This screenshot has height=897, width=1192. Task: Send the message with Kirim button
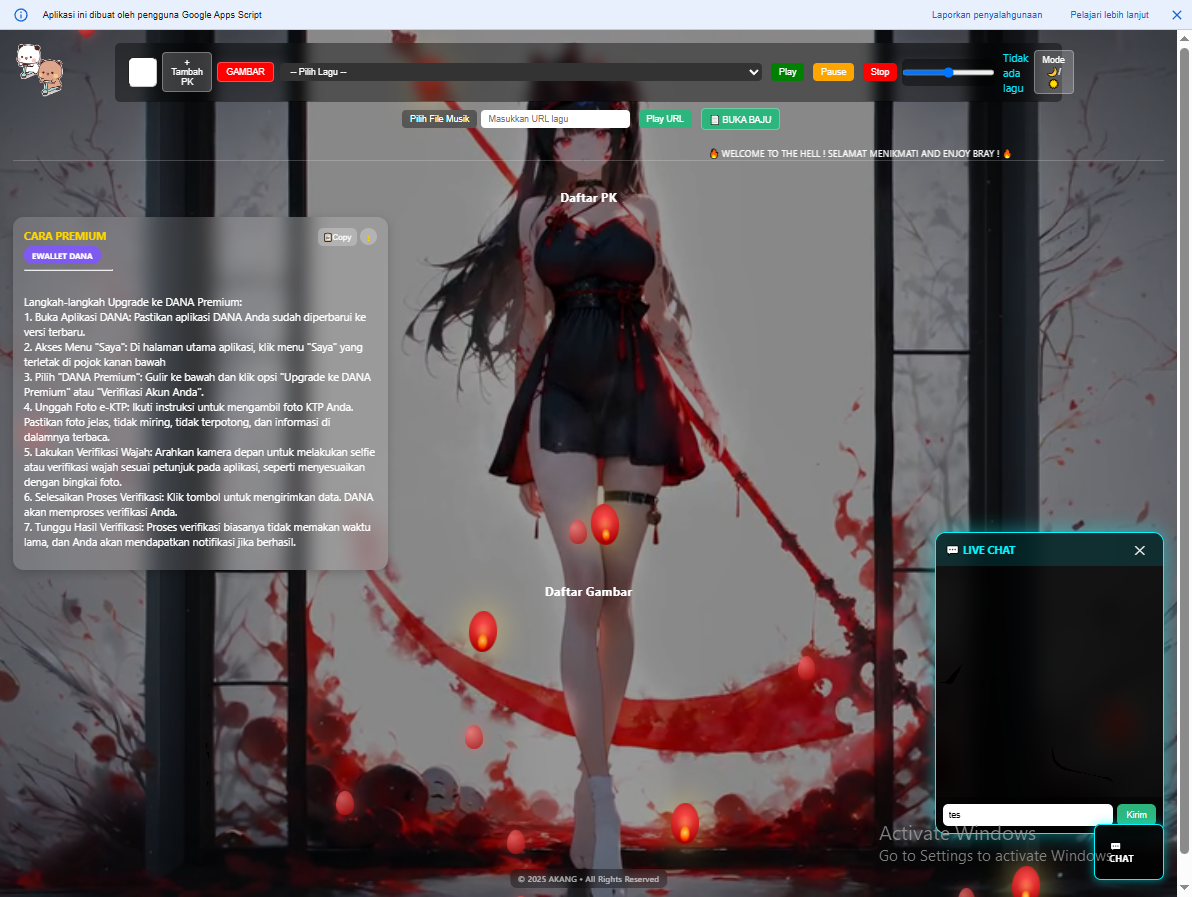click(x=1137, y=815)
